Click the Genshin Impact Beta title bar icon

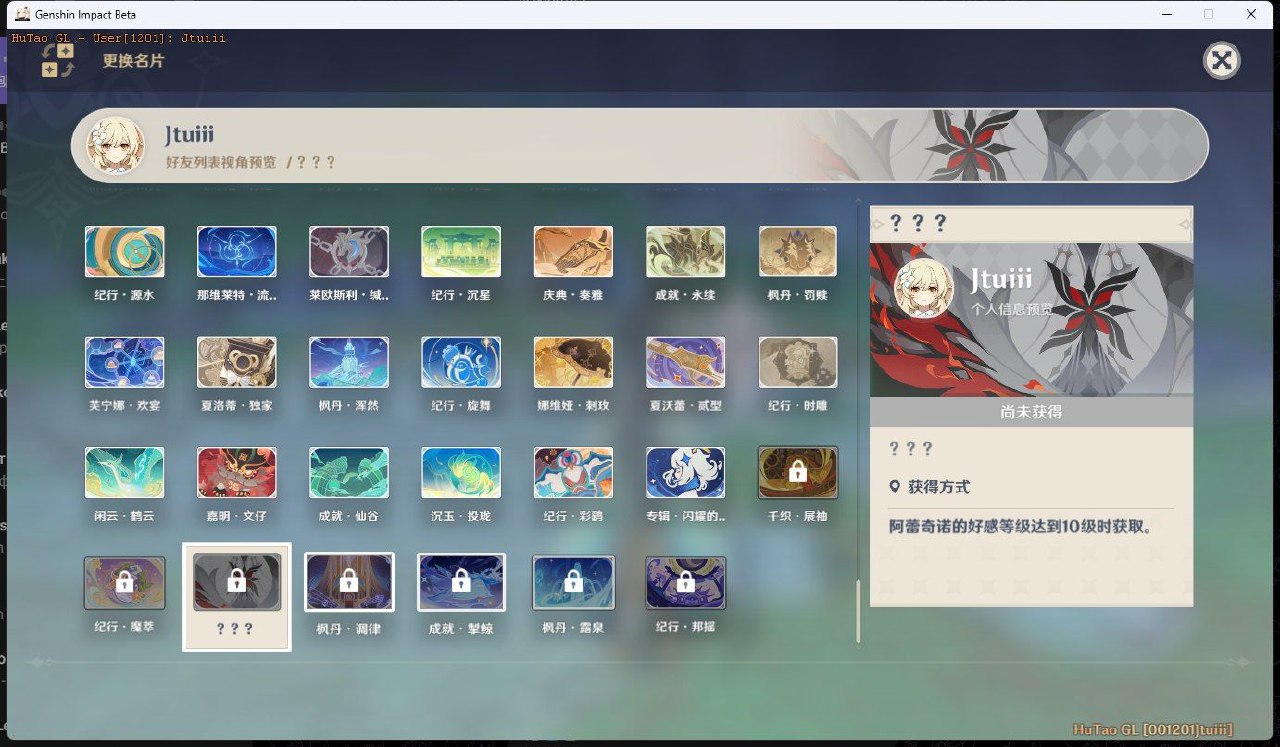point(22,14)
